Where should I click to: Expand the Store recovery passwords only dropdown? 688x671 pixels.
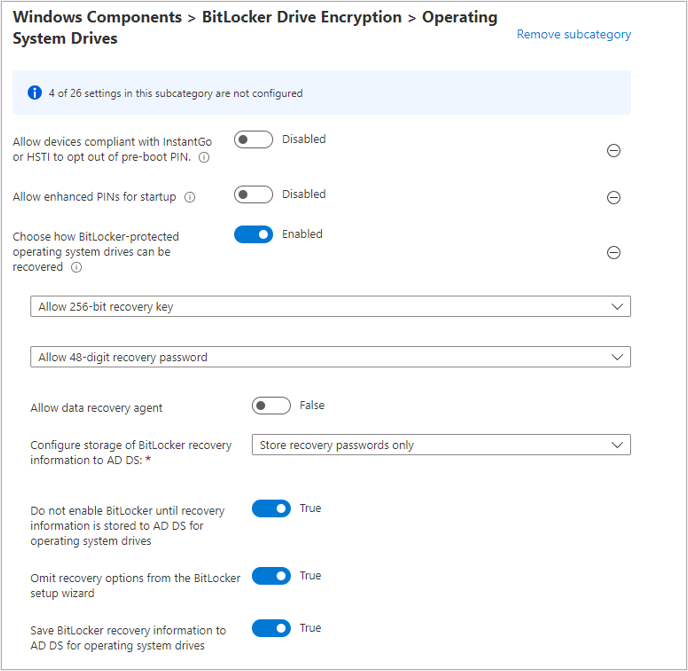tap(441, 445)
